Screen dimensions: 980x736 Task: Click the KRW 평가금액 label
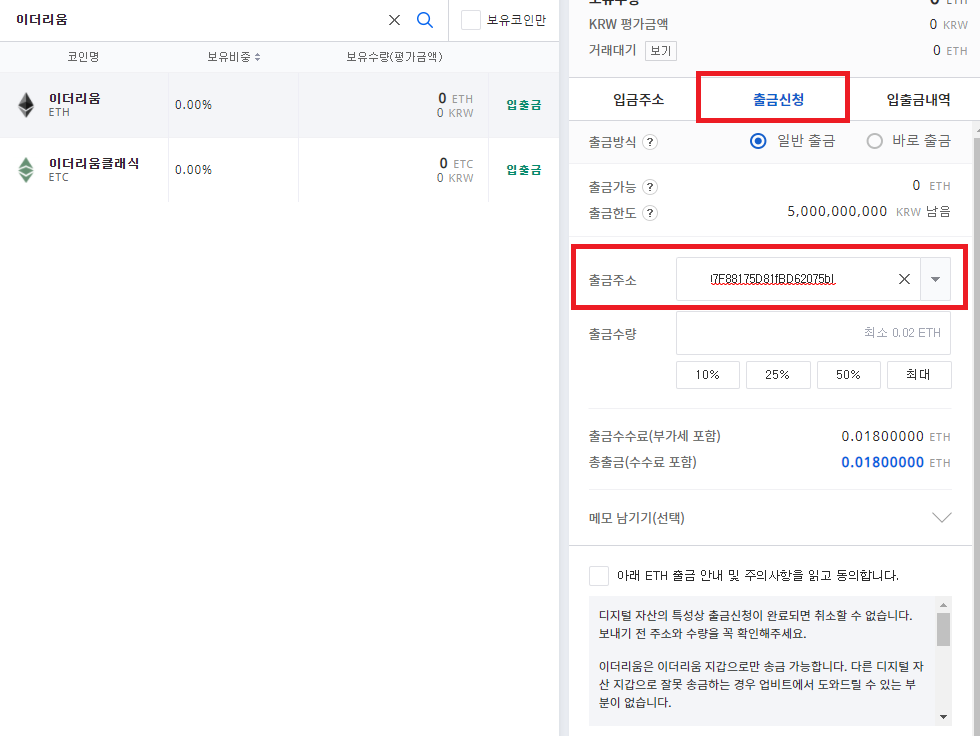[628, 24]
